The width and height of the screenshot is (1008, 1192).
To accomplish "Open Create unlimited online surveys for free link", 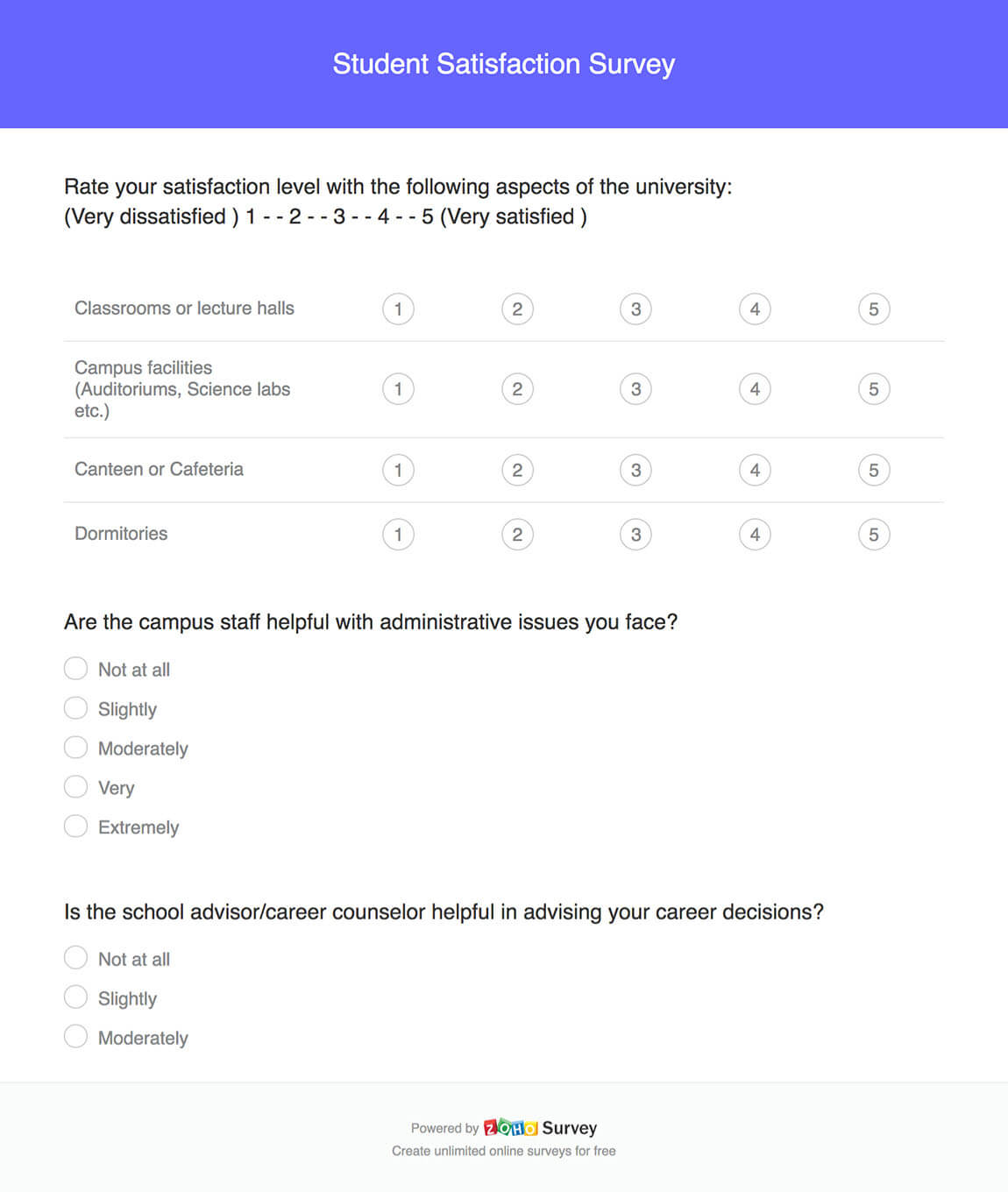I will tap(504, 1151).
